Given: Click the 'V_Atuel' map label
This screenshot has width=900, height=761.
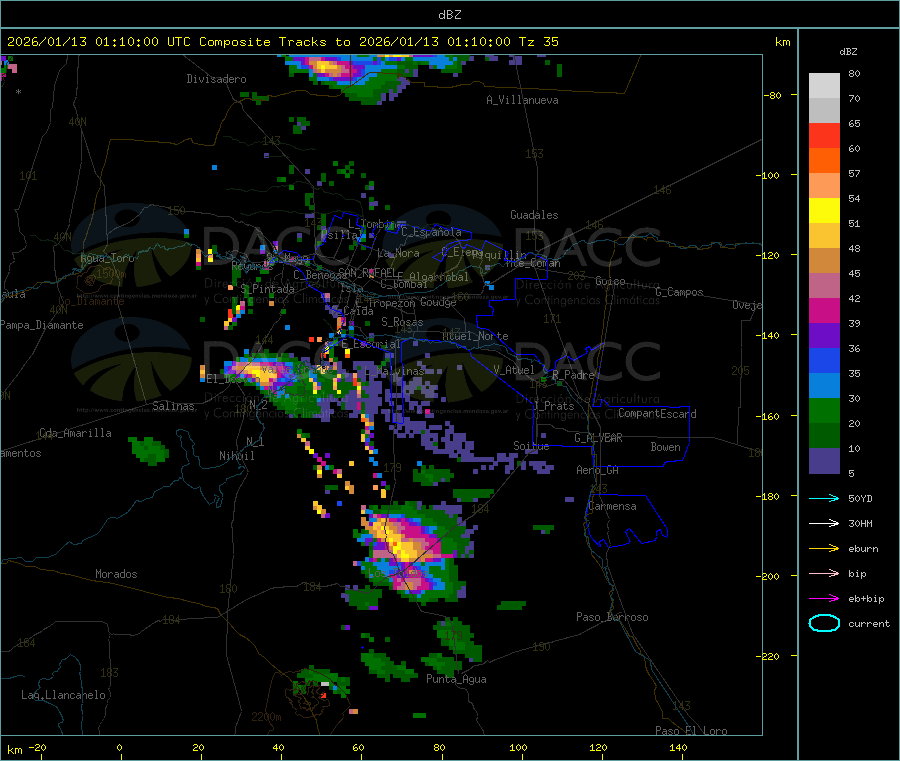Looking at the screenshot, I should point(514,370).
